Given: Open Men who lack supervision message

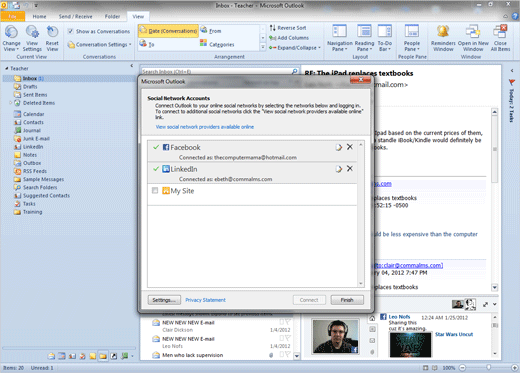Looking at the screenshot, I should click(192, 355).
